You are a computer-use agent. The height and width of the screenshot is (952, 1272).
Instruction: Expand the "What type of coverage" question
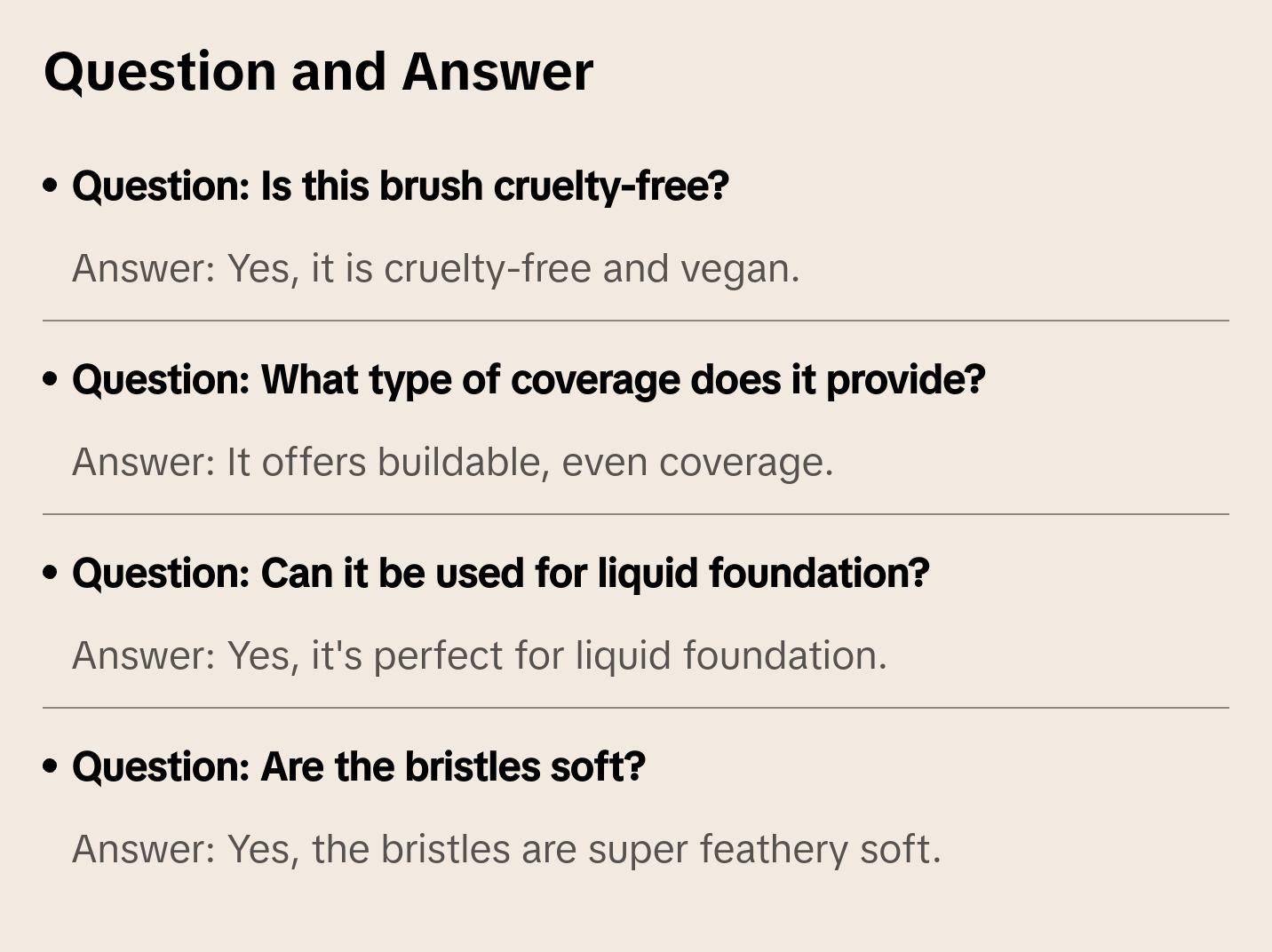pos(529,380)
